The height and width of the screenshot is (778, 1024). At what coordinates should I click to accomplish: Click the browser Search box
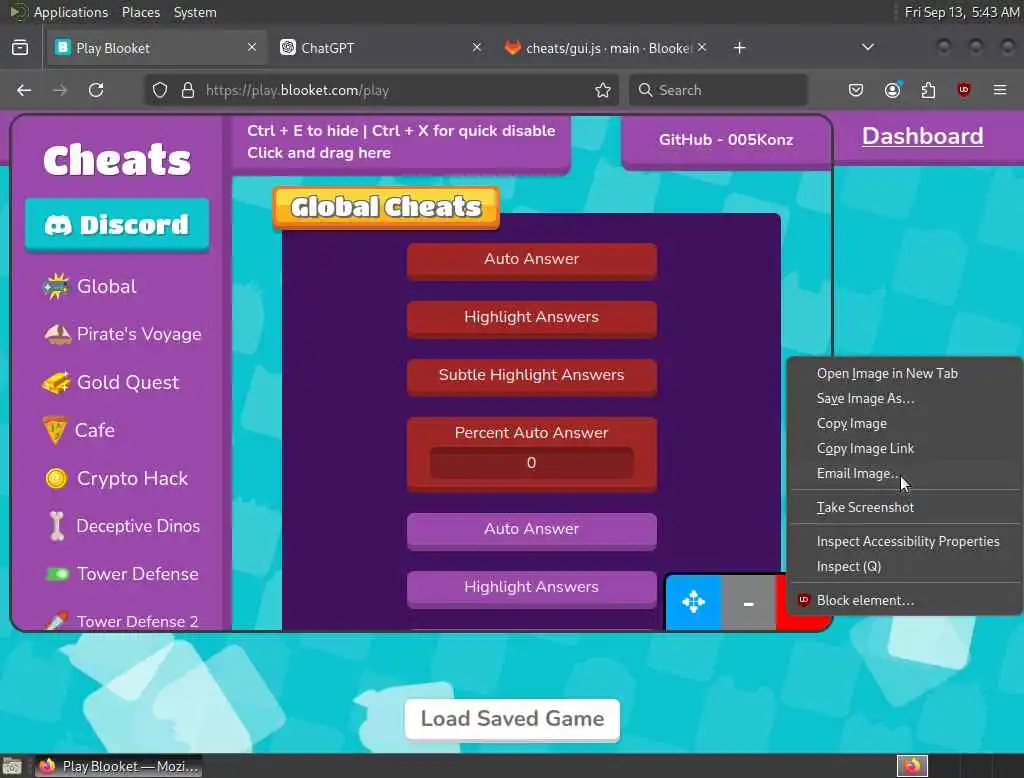718,90
